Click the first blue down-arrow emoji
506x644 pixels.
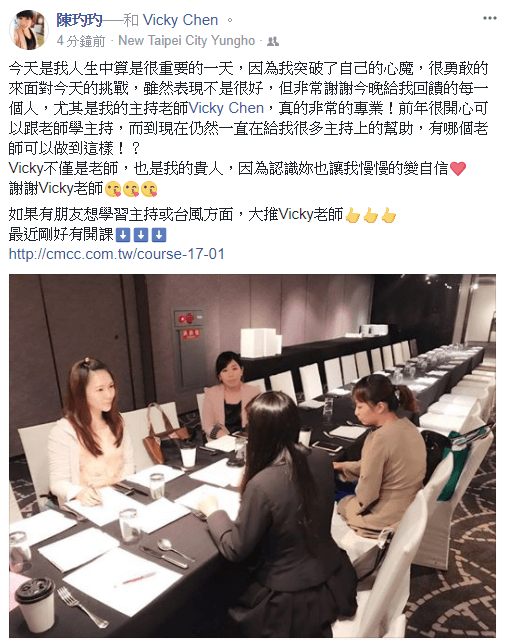(123, 235)
